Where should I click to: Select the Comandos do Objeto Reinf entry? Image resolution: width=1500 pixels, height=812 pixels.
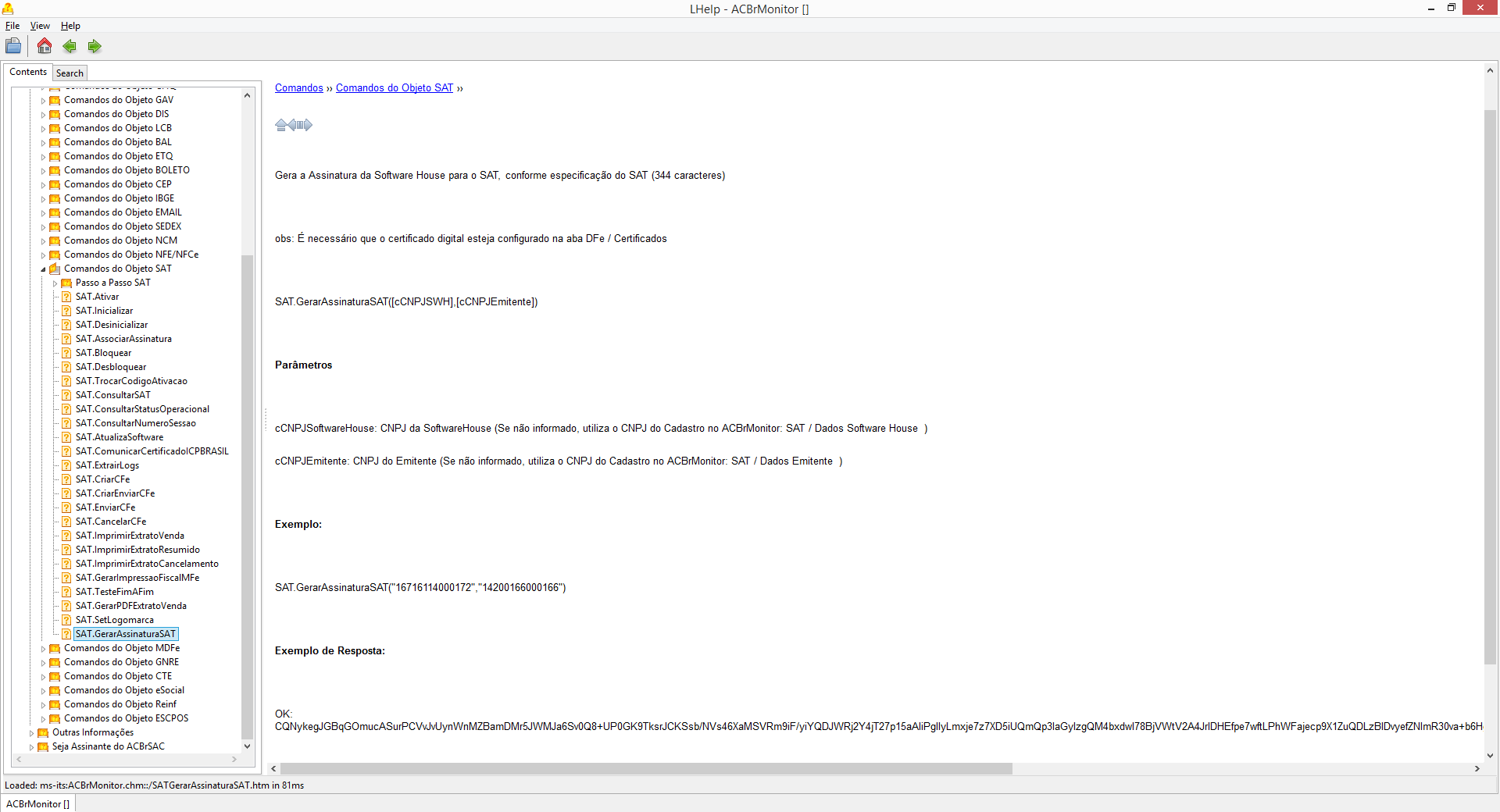click(x=120, y=704)
